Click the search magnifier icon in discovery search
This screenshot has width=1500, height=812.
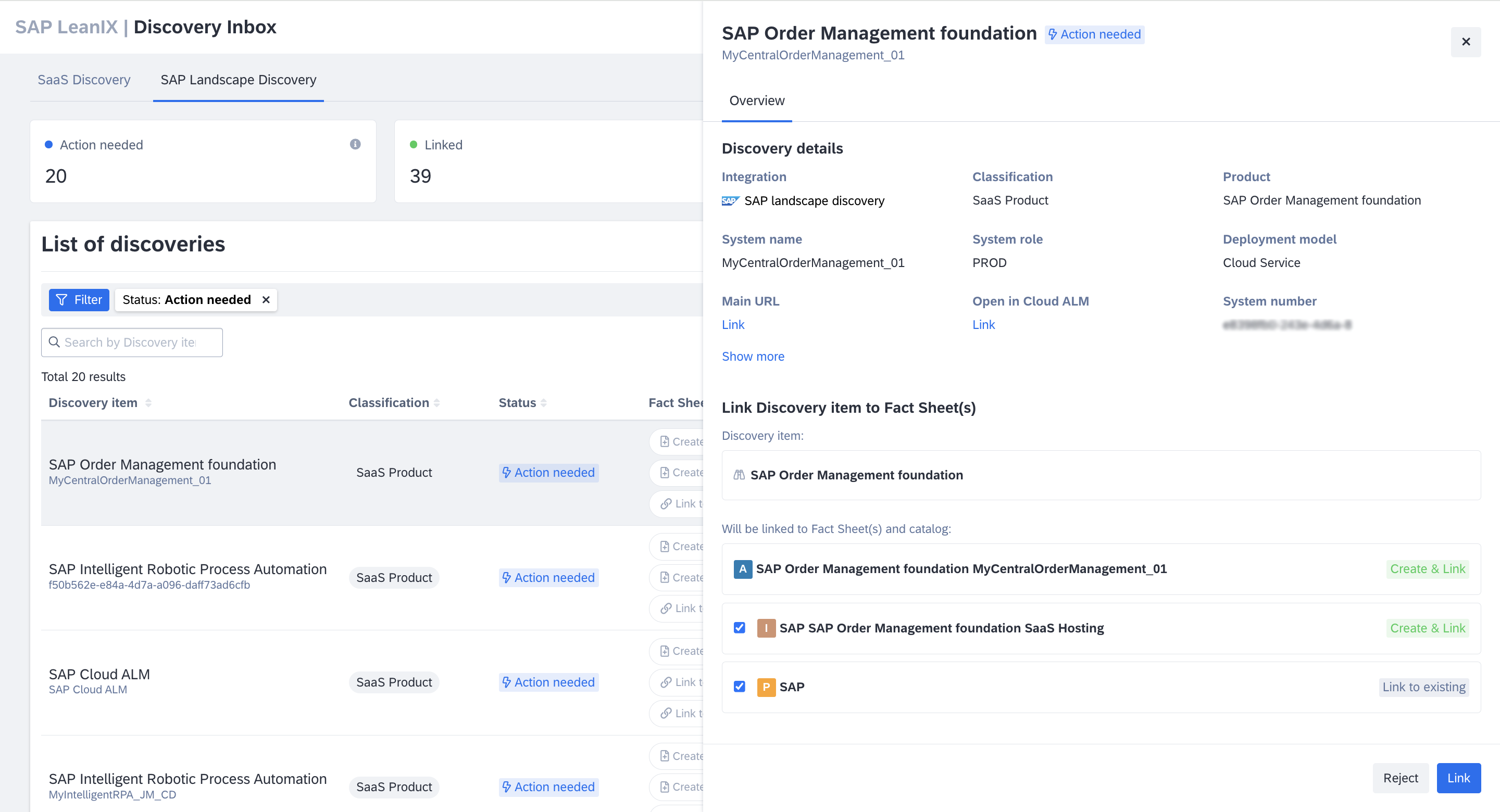[54, 342]
